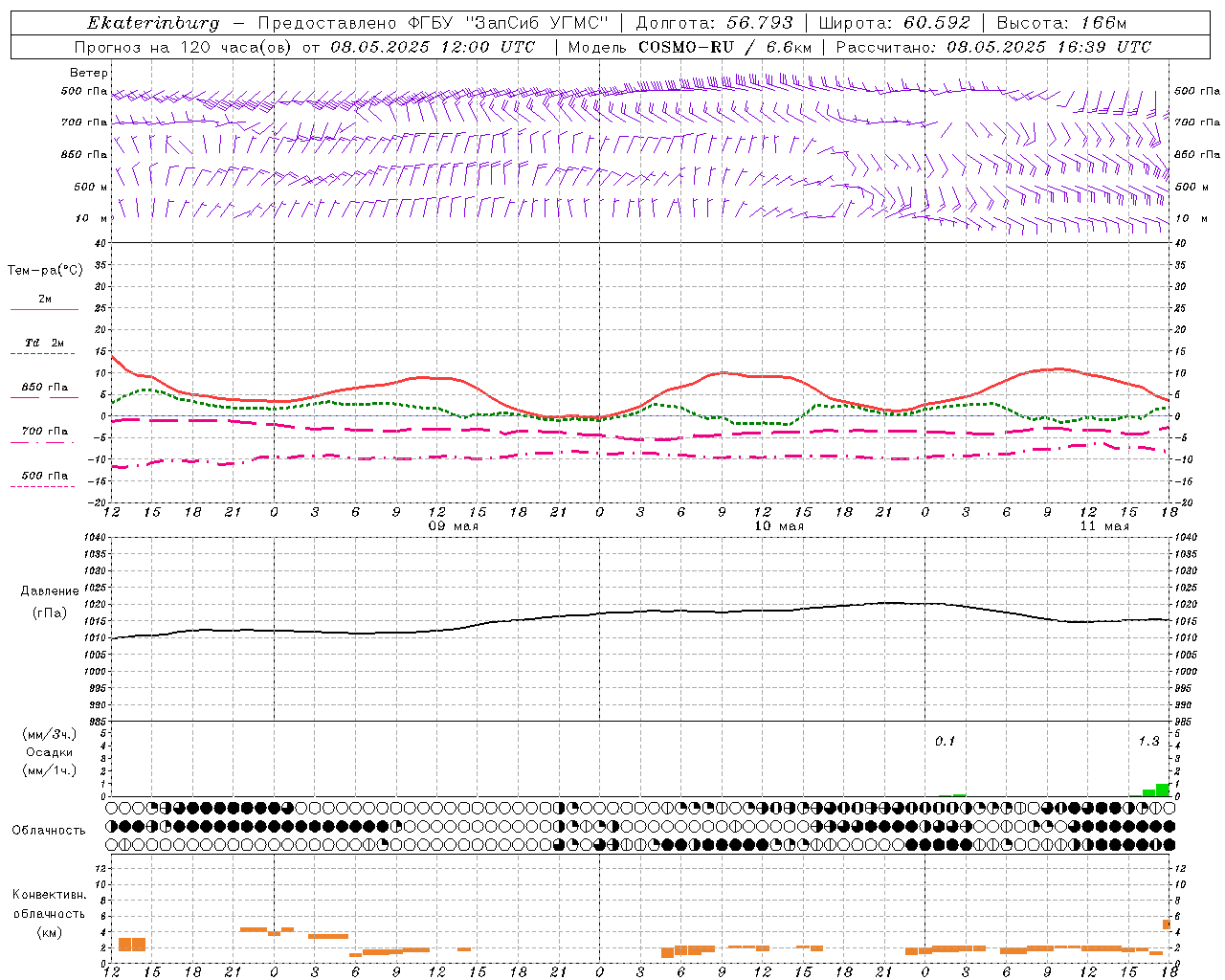1225x980 pixels.
Task: Click the (мм/1ч.) precipitation unit label
Action: tap(50, 770)
